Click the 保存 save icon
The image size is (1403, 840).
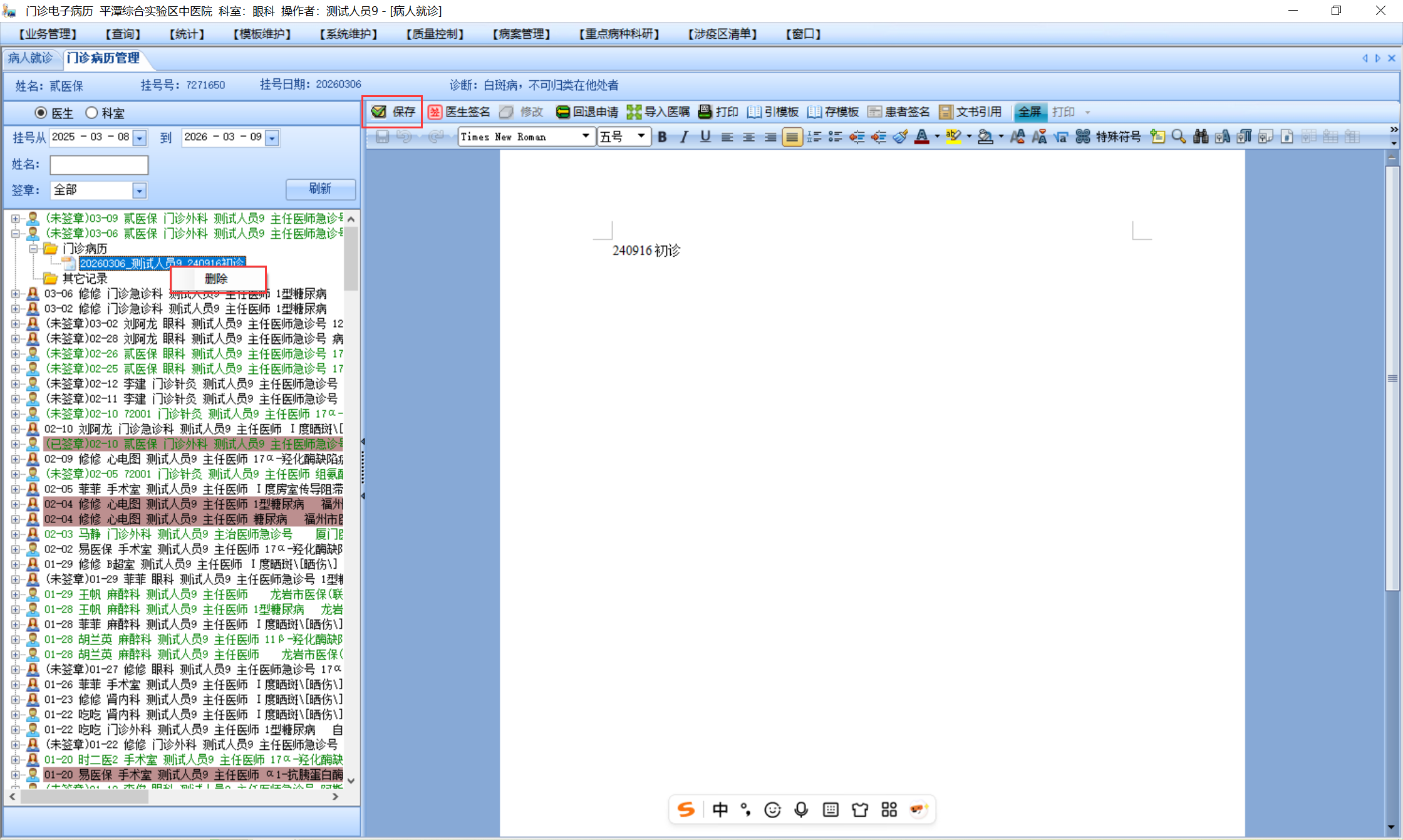point(379,112)
